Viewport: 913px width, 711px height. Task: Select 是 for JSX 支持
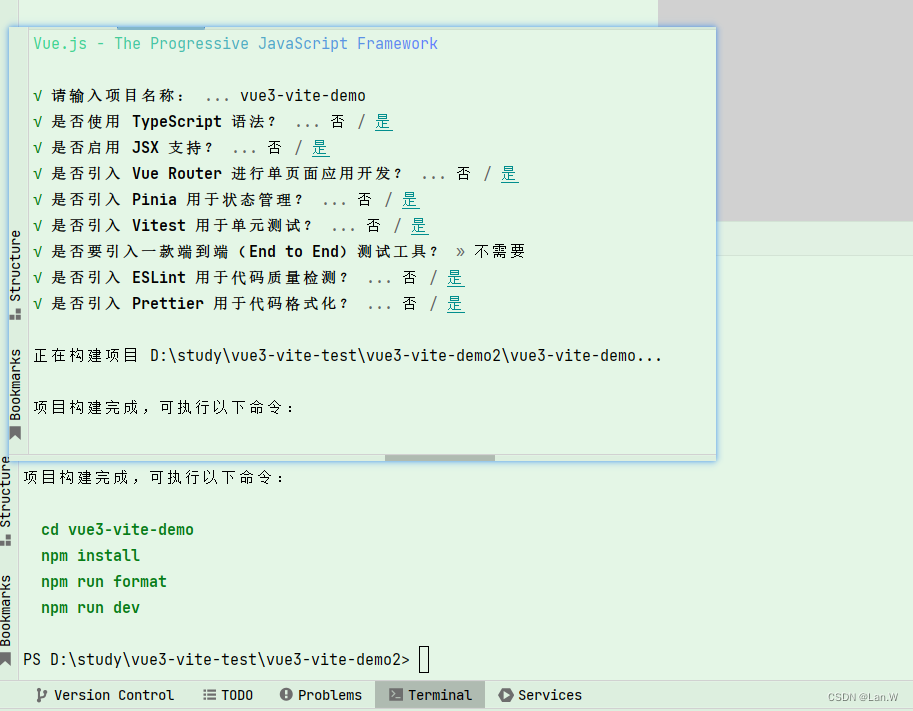point(320,147)
